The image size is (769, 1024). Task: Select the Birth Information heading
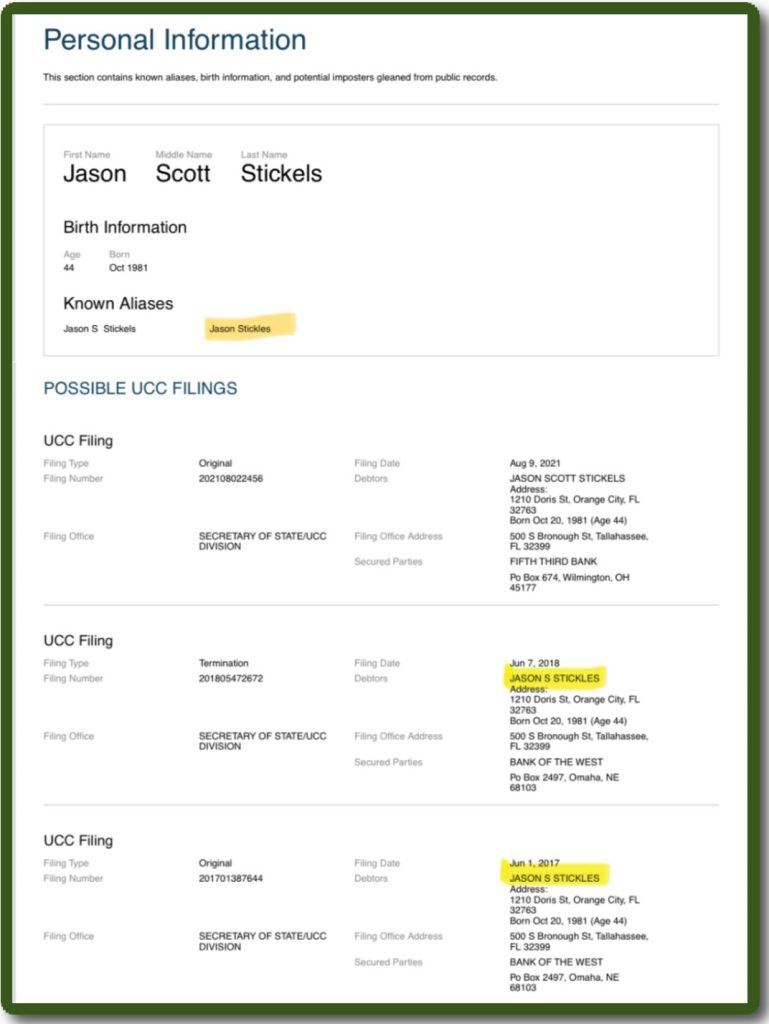click(125, 227)
